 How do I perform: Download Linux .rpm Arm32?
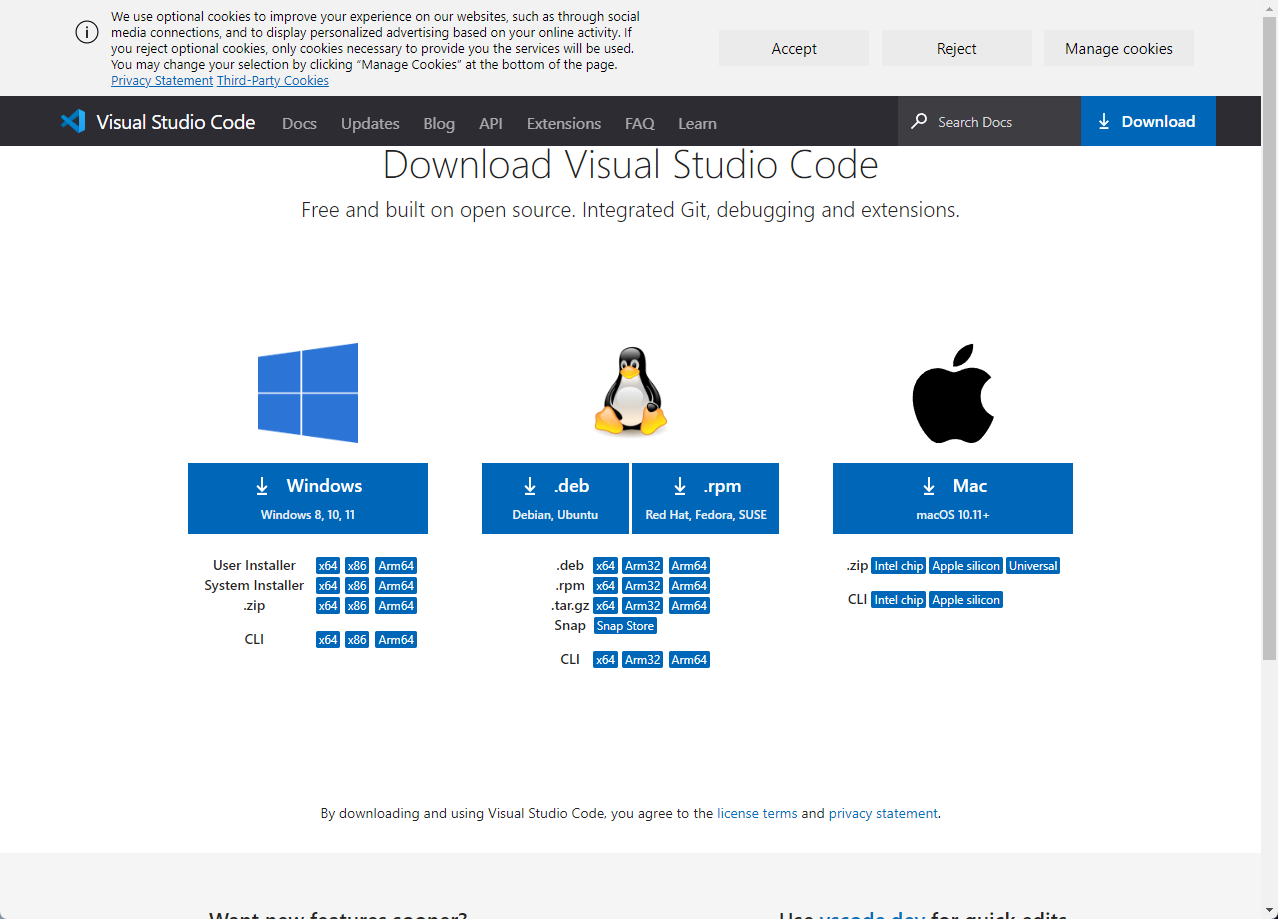pyautogui.click(x=643, y=586)
